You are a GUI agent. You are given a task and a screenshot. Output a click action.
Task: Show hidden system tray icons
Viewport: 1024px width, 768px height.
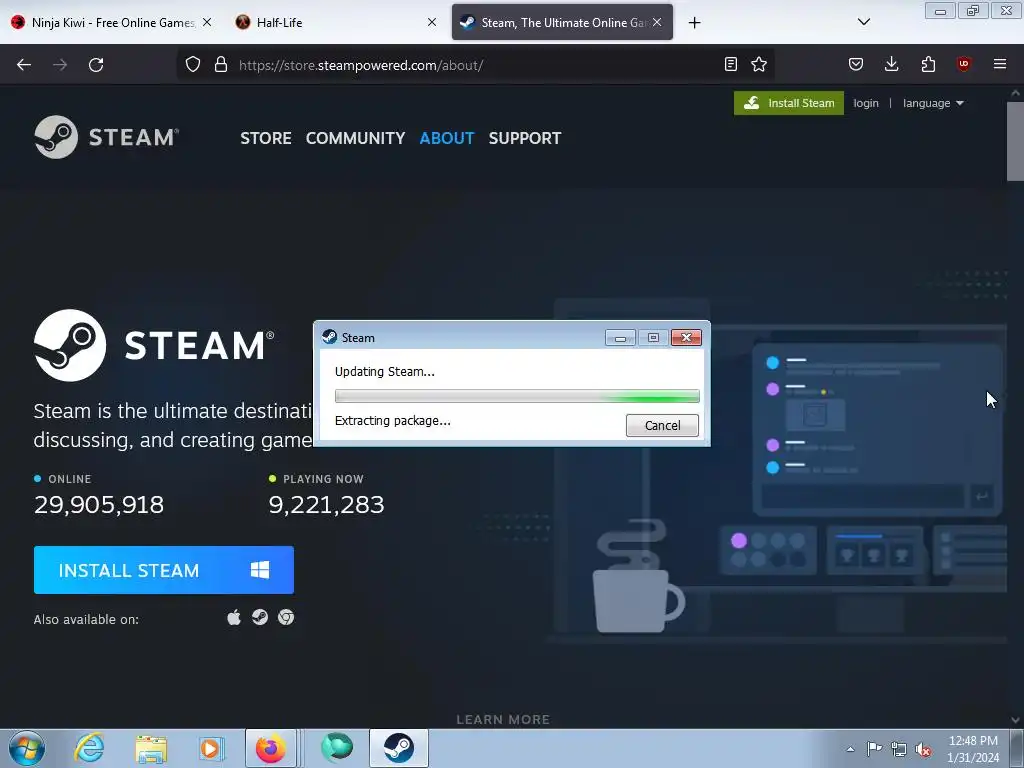(x=850, y=749)
